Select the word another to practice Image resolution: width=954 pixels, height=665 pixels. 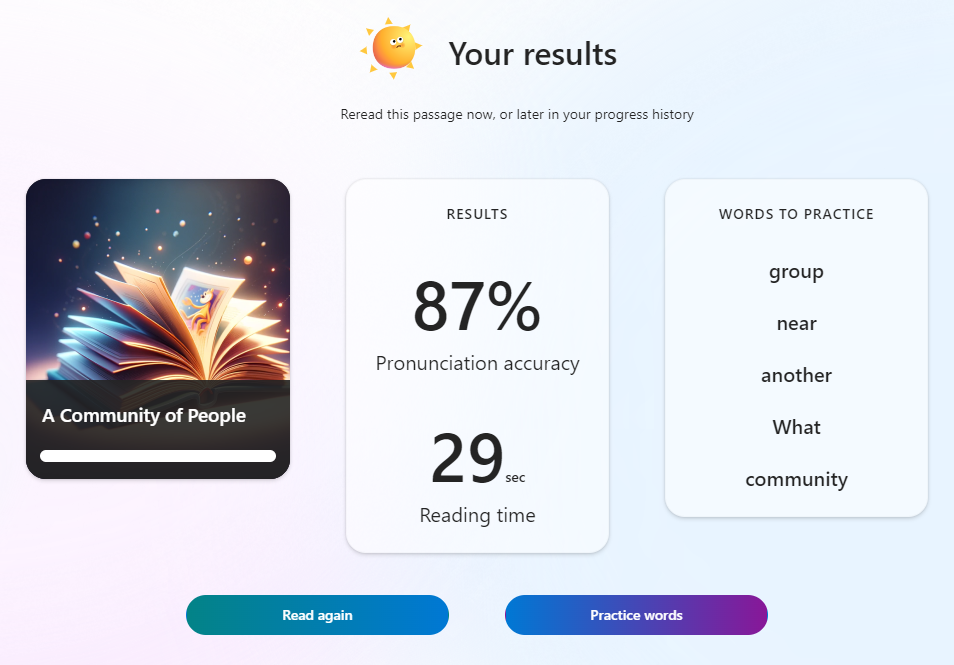point(796,375)
